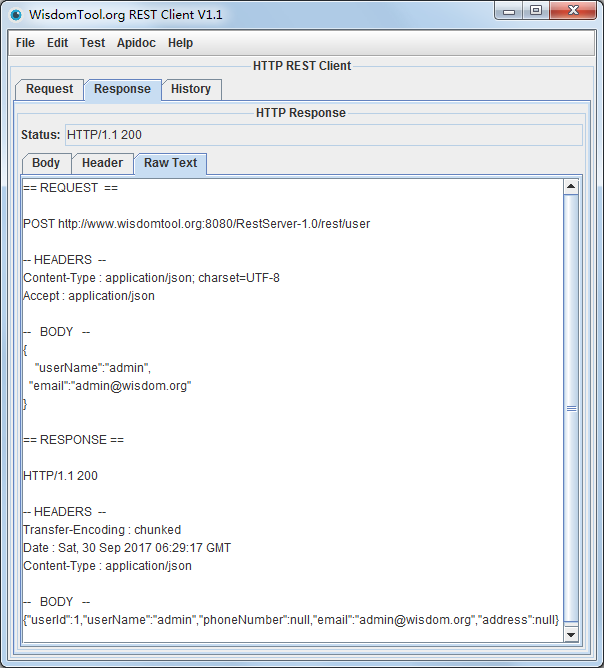Maximize the REST Client window

tap(536, 11)
